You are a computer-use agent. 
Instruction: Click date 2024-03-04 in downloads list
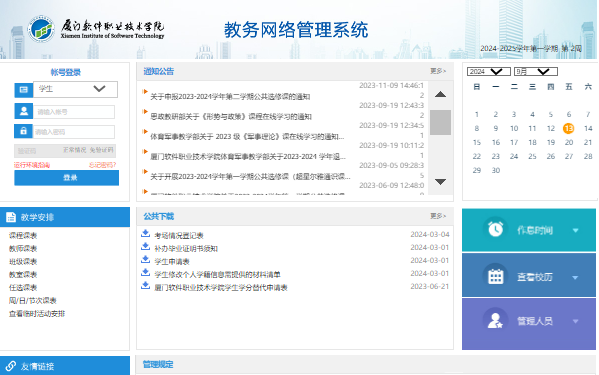pos(430,234)
